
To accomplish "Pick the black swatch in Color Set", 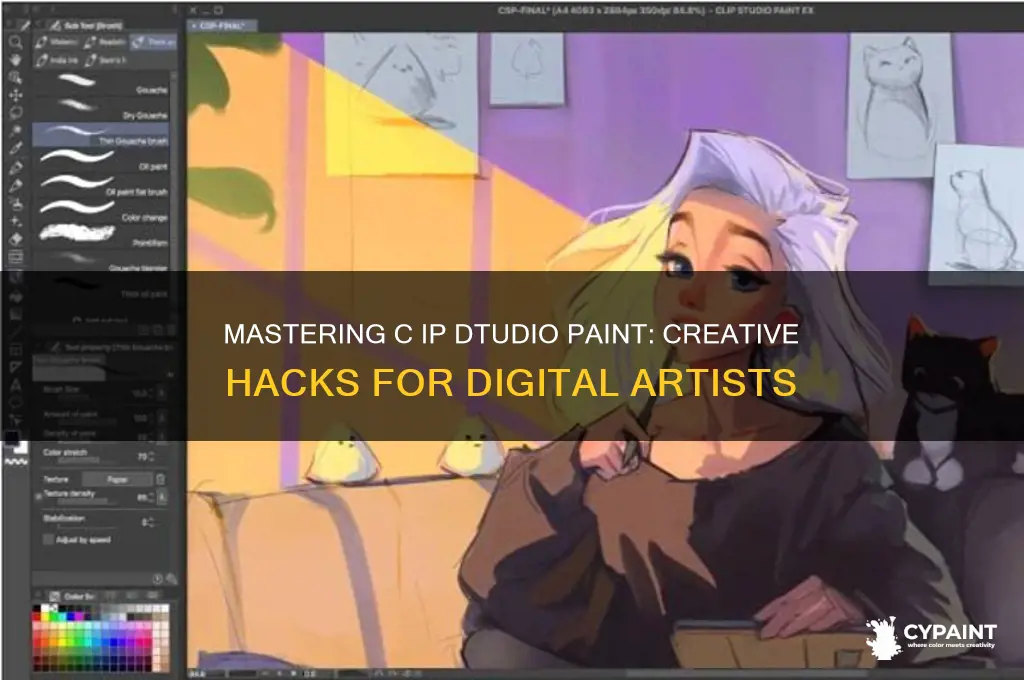I will [x=37, y=608].
